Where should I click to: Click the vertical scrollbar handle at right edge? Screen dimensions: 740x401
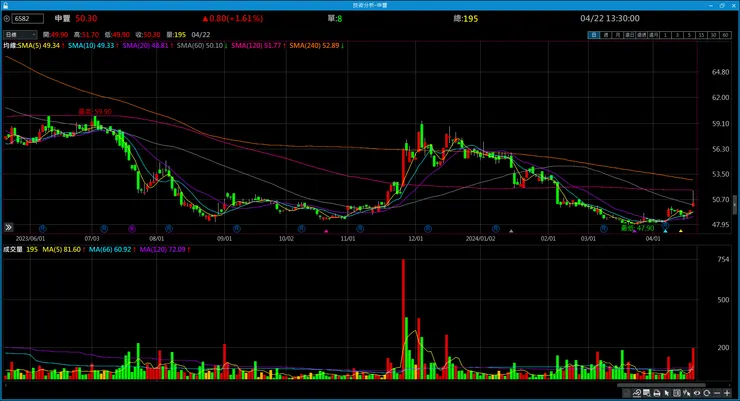pos(734,205)
